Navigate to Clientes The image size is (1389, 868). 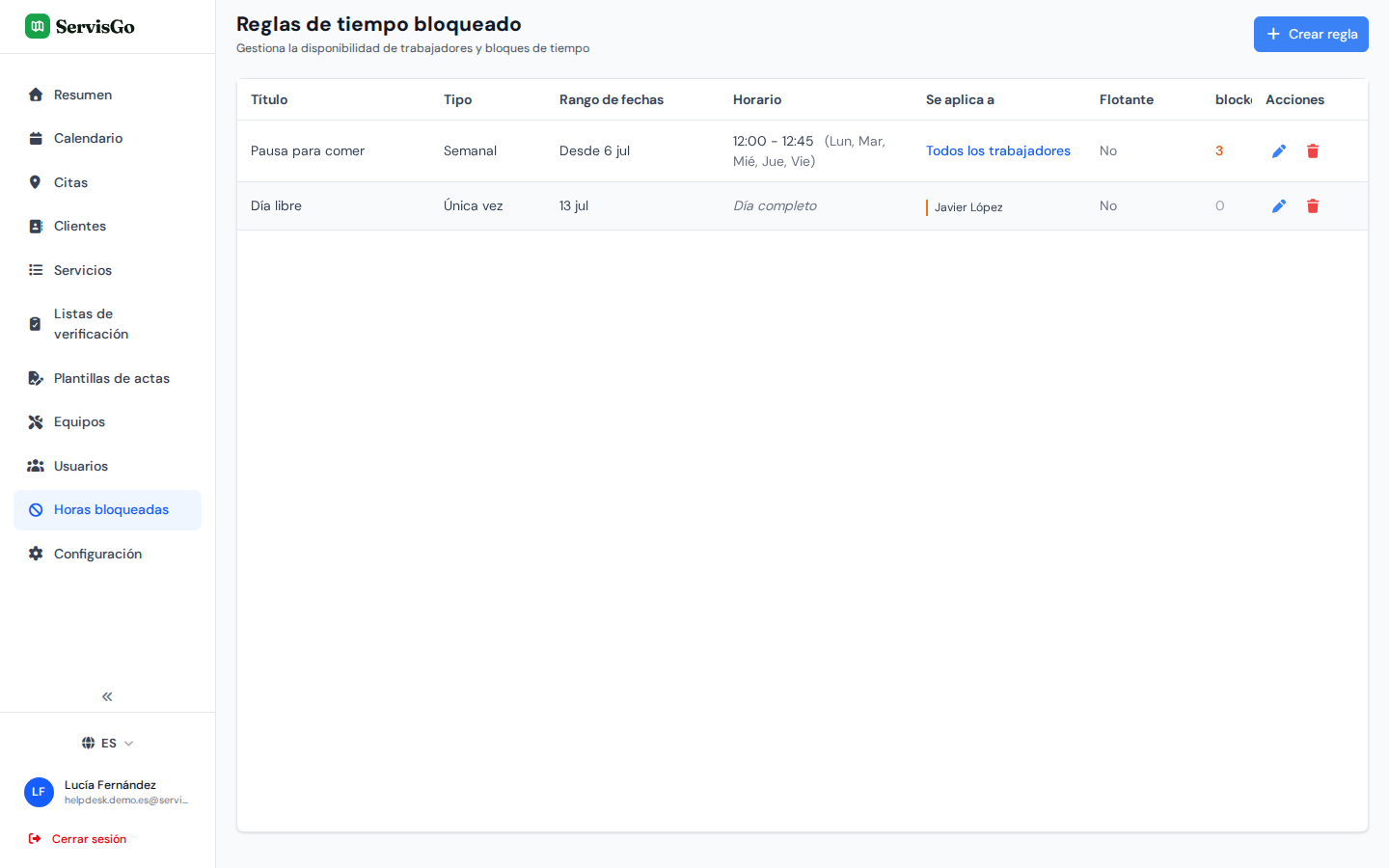tap(107, 226)
